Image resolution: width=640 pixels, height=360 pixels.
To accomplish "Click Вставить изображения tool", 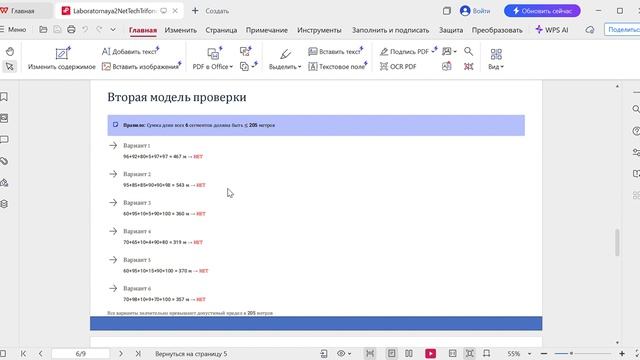I will click(141, 67).
